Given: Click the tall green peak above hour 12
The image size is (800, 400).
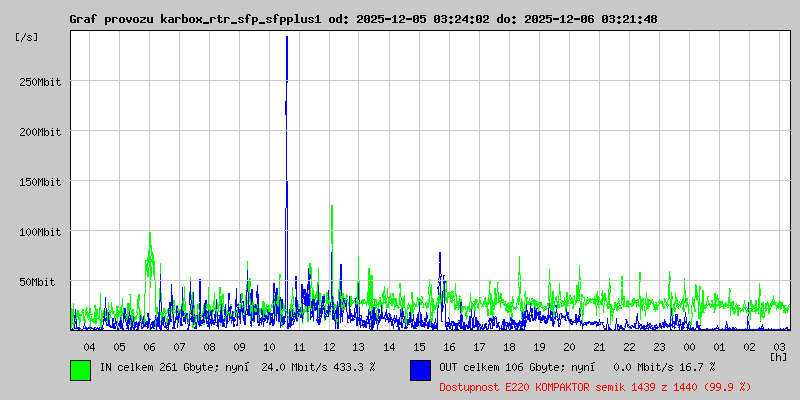Looking at the screenshot, I should 332,208.
